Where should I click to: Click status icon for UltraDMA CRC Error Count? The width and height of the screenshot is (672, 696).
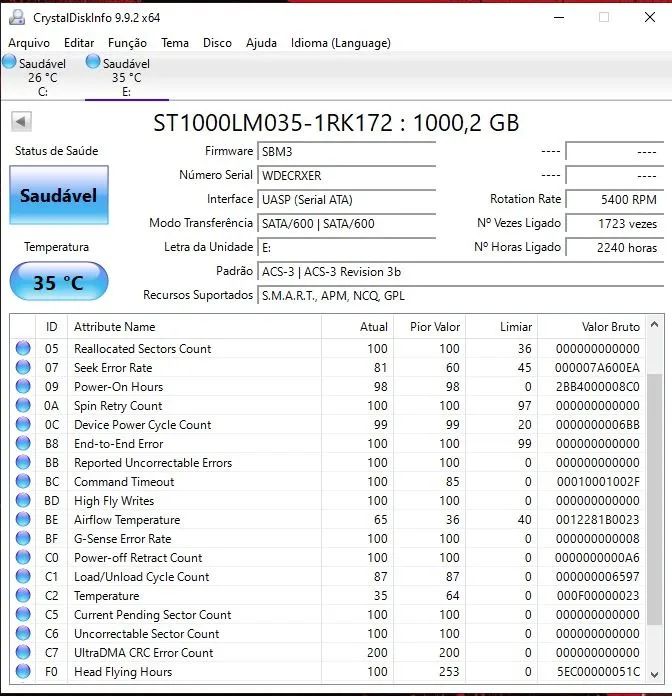pyautogui.click(x=23, y=652)
